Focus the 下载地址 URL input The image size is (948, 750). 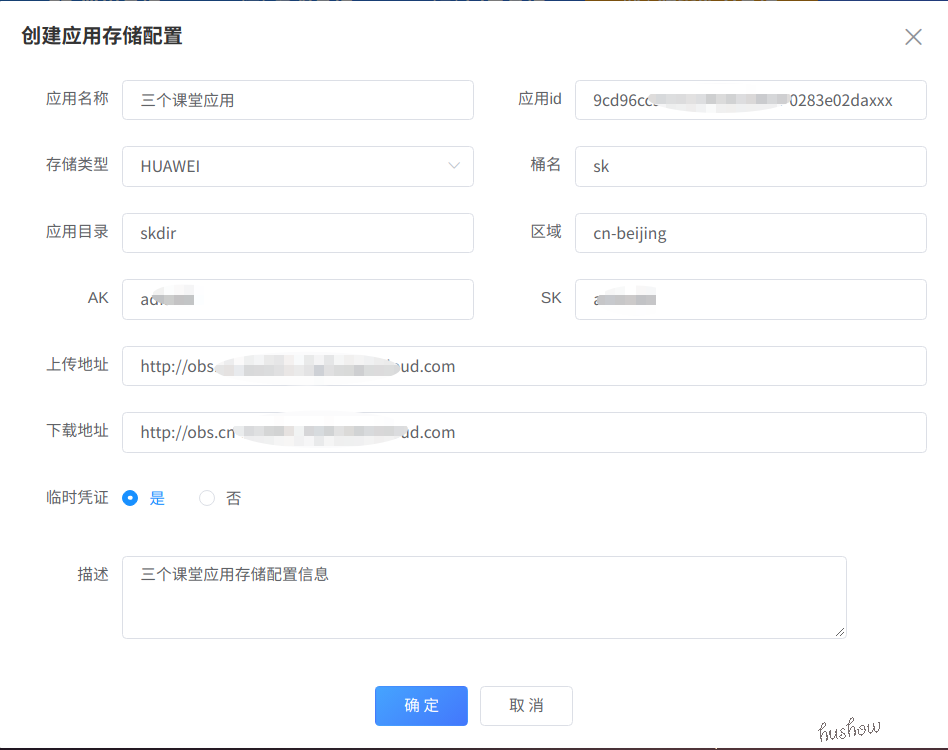(524, 432)
